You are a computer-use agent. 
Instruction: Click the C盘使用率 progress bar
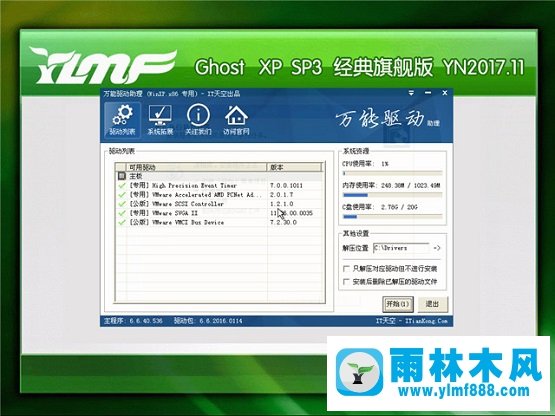(393, 217)
